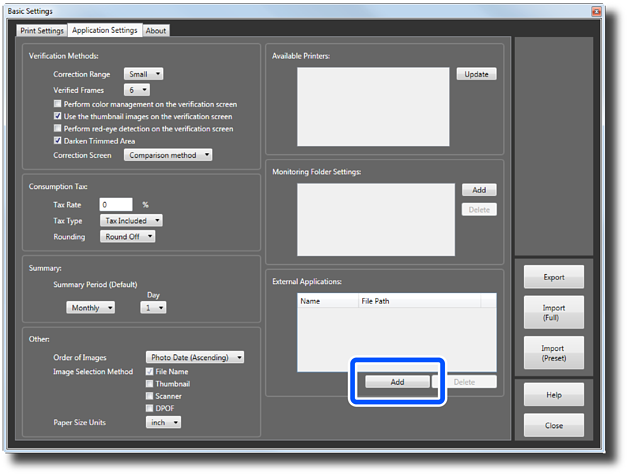Toggle the Darken Trimmed Area checkbox
This screenshot has width=628, height=475.
coord(57,141)
